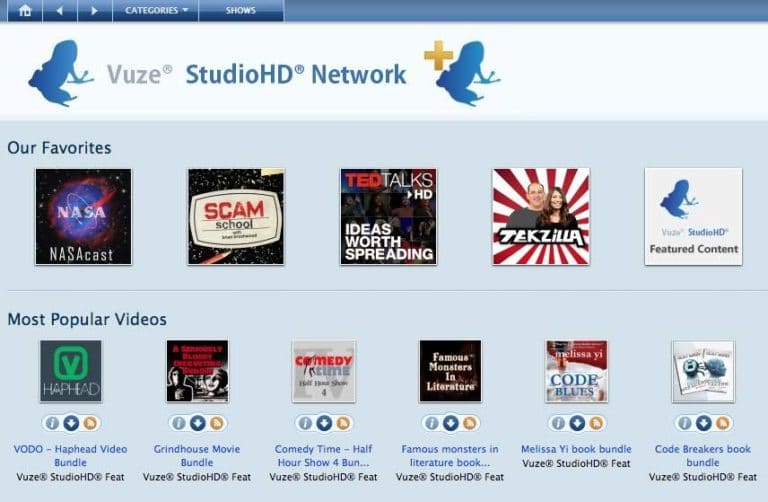
Task: Select the TED Talks HD thumbnail
Action: pyautogui.click(x=388, y=216)
